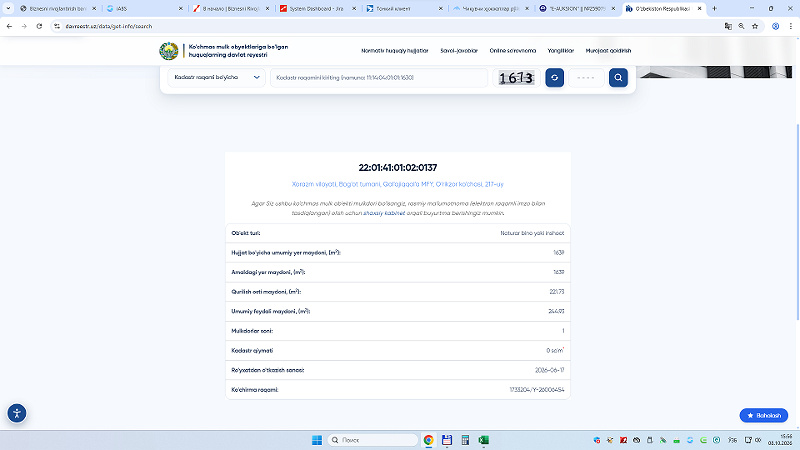Refresh the captcha image

click(x=554, y=78)
